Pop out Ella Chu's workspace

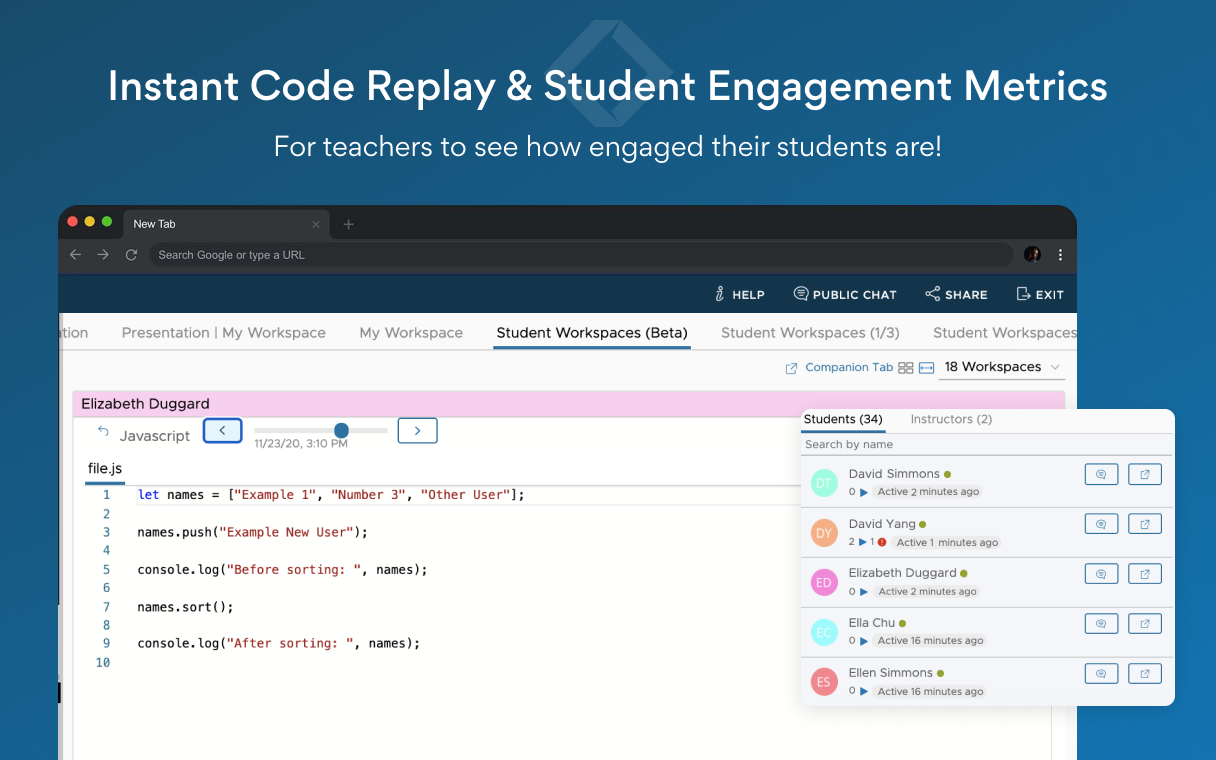[x=1145, y=623]
